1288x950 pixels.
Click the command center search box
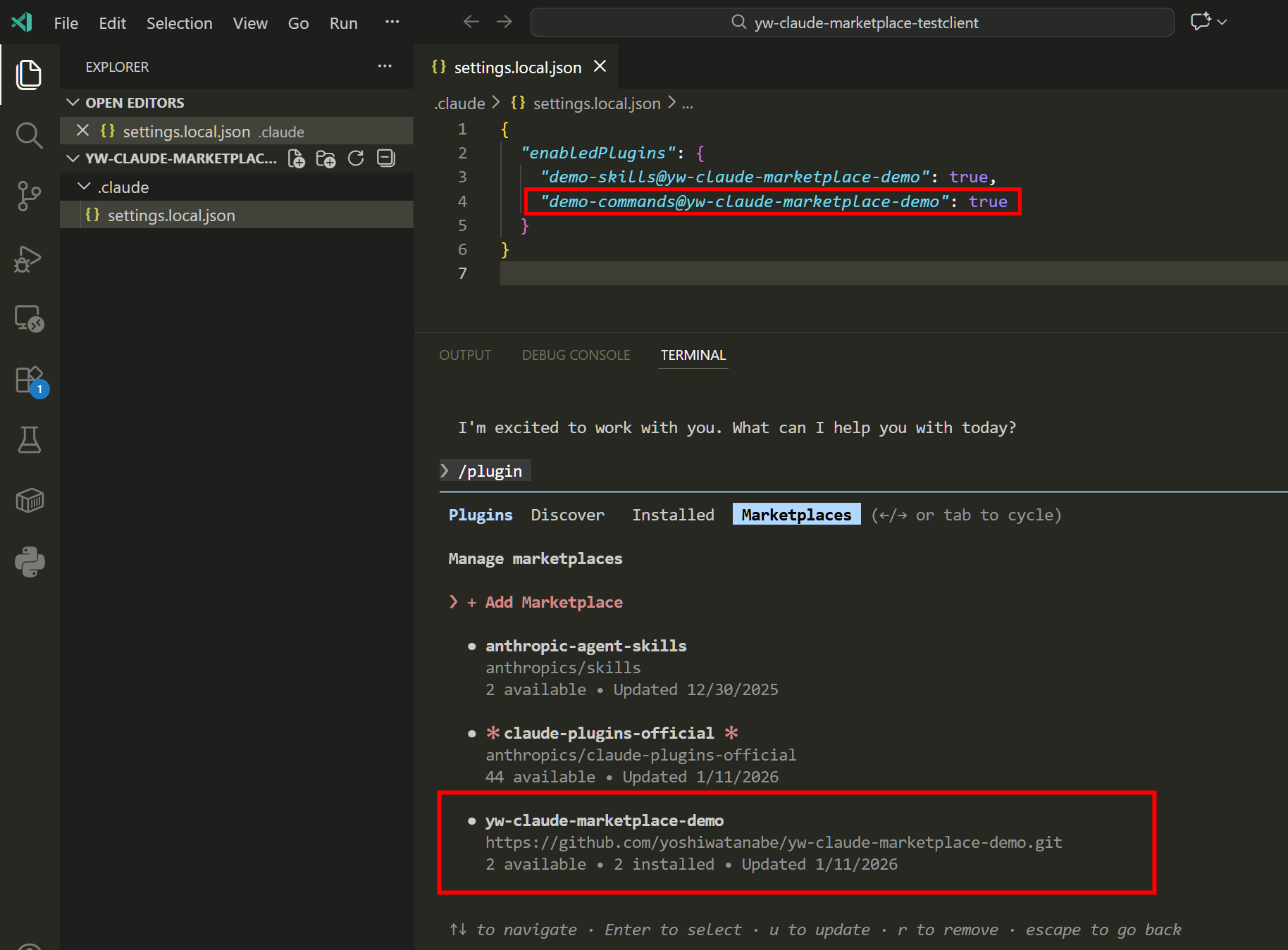(x=853, y=23)
